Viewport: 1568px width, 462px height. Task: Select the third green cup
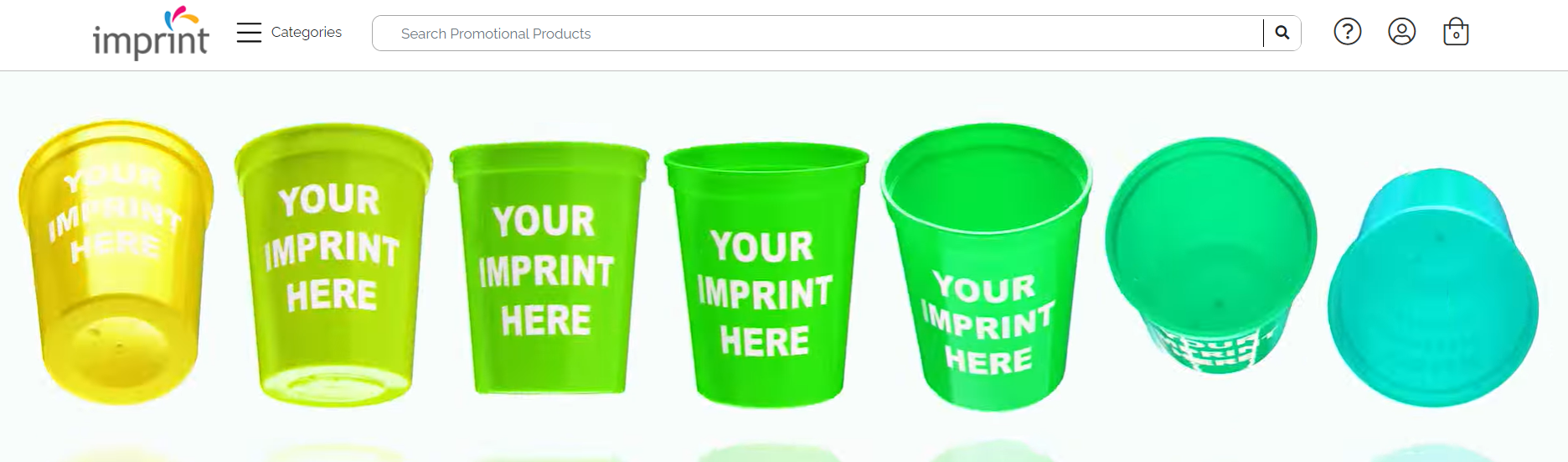549,268
